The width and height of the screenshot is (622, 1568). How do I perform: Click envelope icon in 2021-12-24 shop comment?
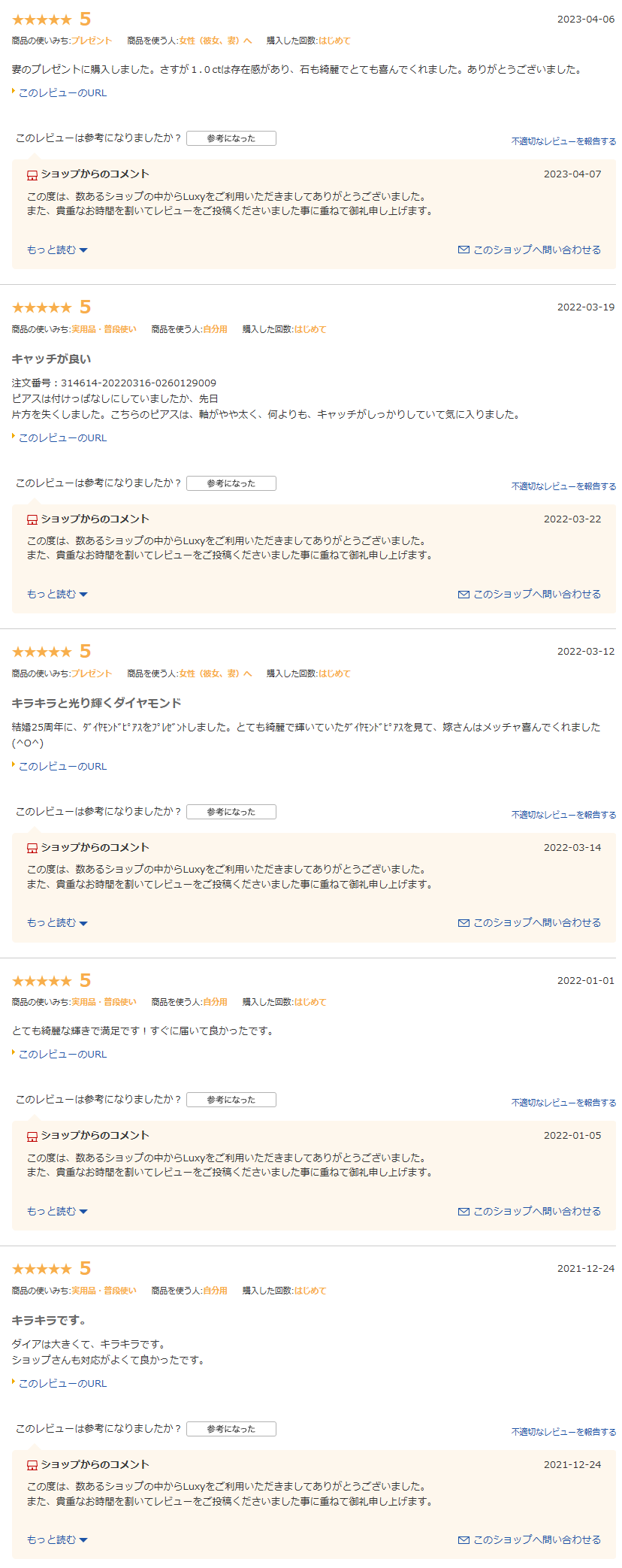point(463,1540)
